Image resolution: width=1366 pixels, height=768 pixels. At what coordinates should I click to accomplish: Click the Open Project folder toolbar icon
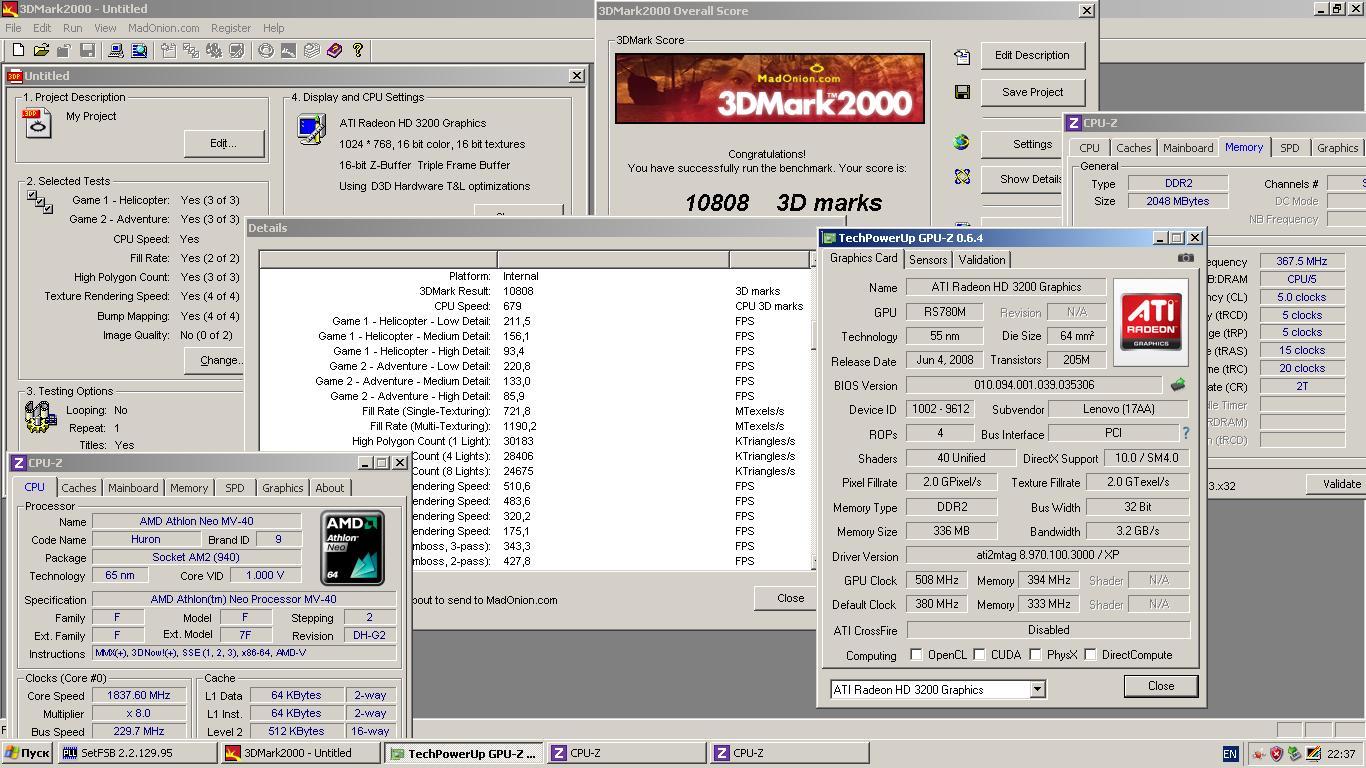coord(41,50)
